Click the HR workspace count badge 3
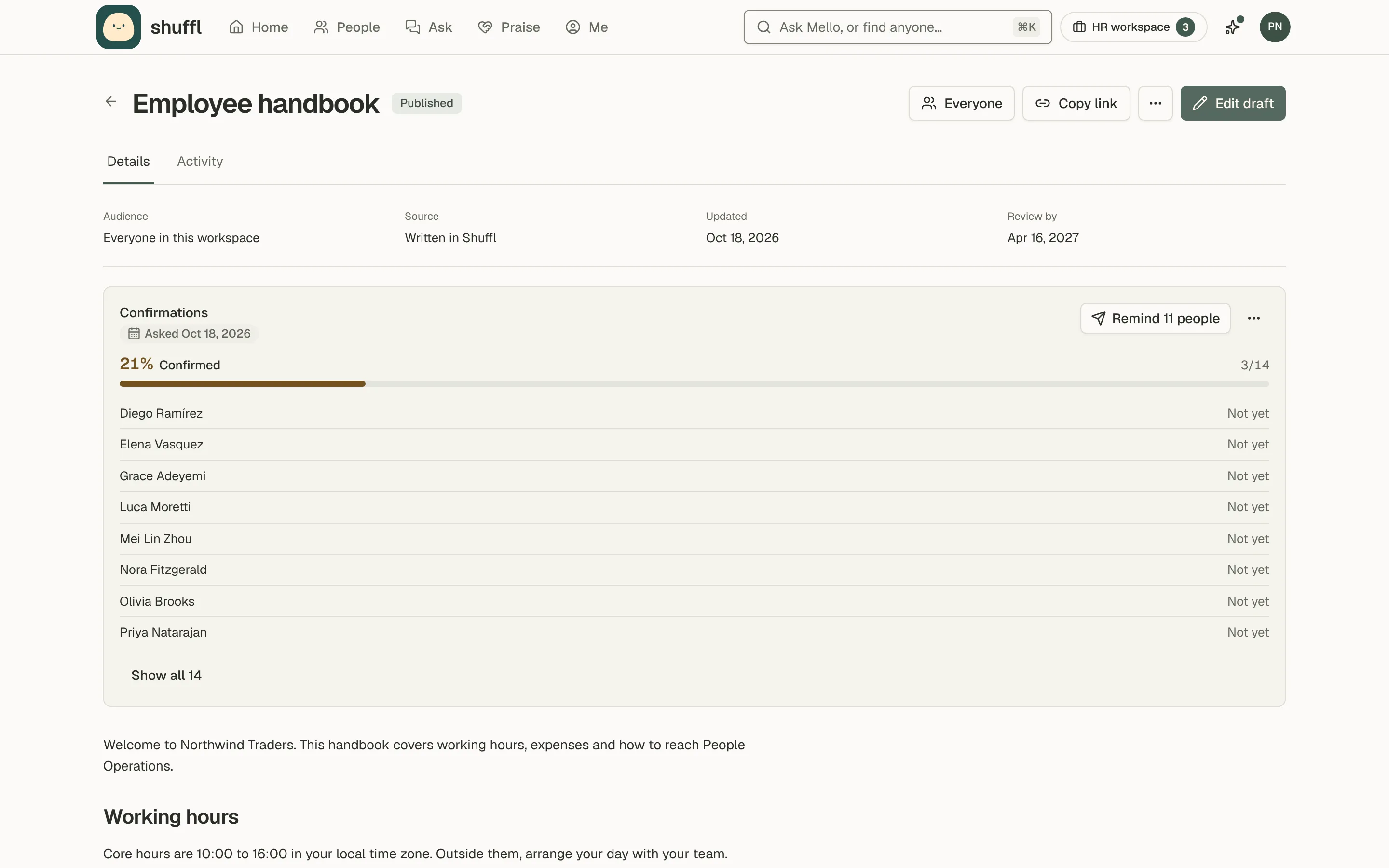Viewport: 1389px width, 868px height. point(1185,27)
